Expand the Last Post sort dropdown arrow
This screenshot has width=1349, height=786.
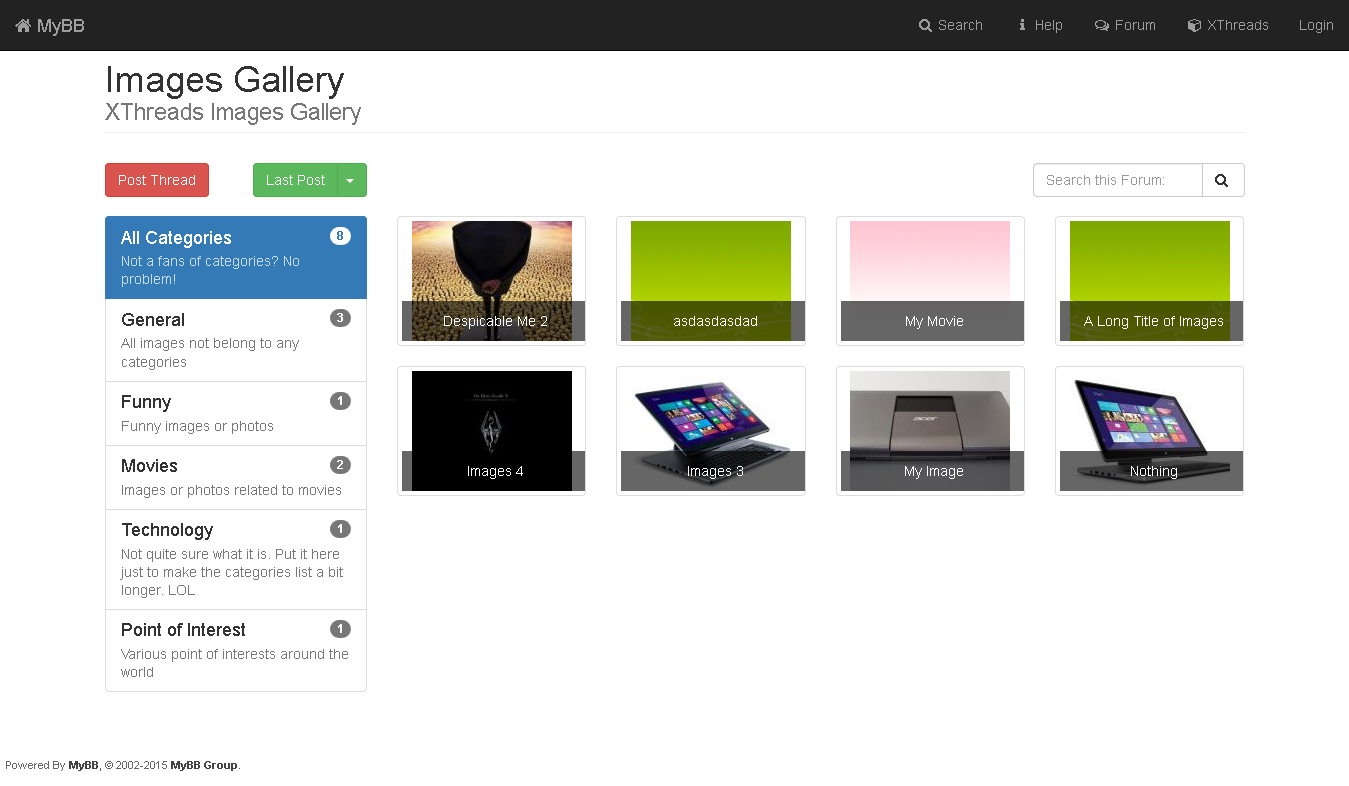tap(351, 180)
